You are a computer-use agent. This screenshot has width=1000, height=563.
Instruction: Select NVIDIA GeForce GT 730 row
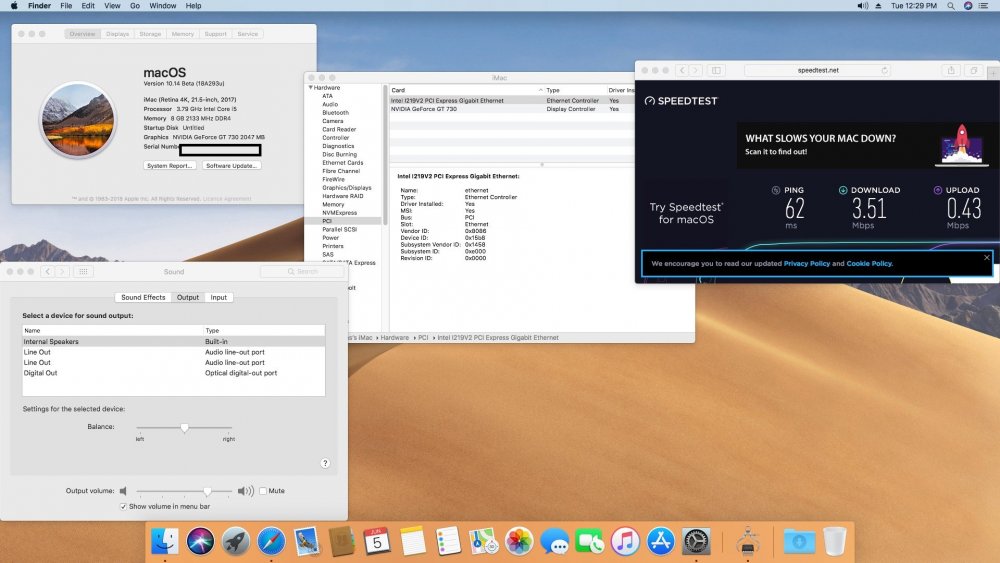[x=511, y=109]
